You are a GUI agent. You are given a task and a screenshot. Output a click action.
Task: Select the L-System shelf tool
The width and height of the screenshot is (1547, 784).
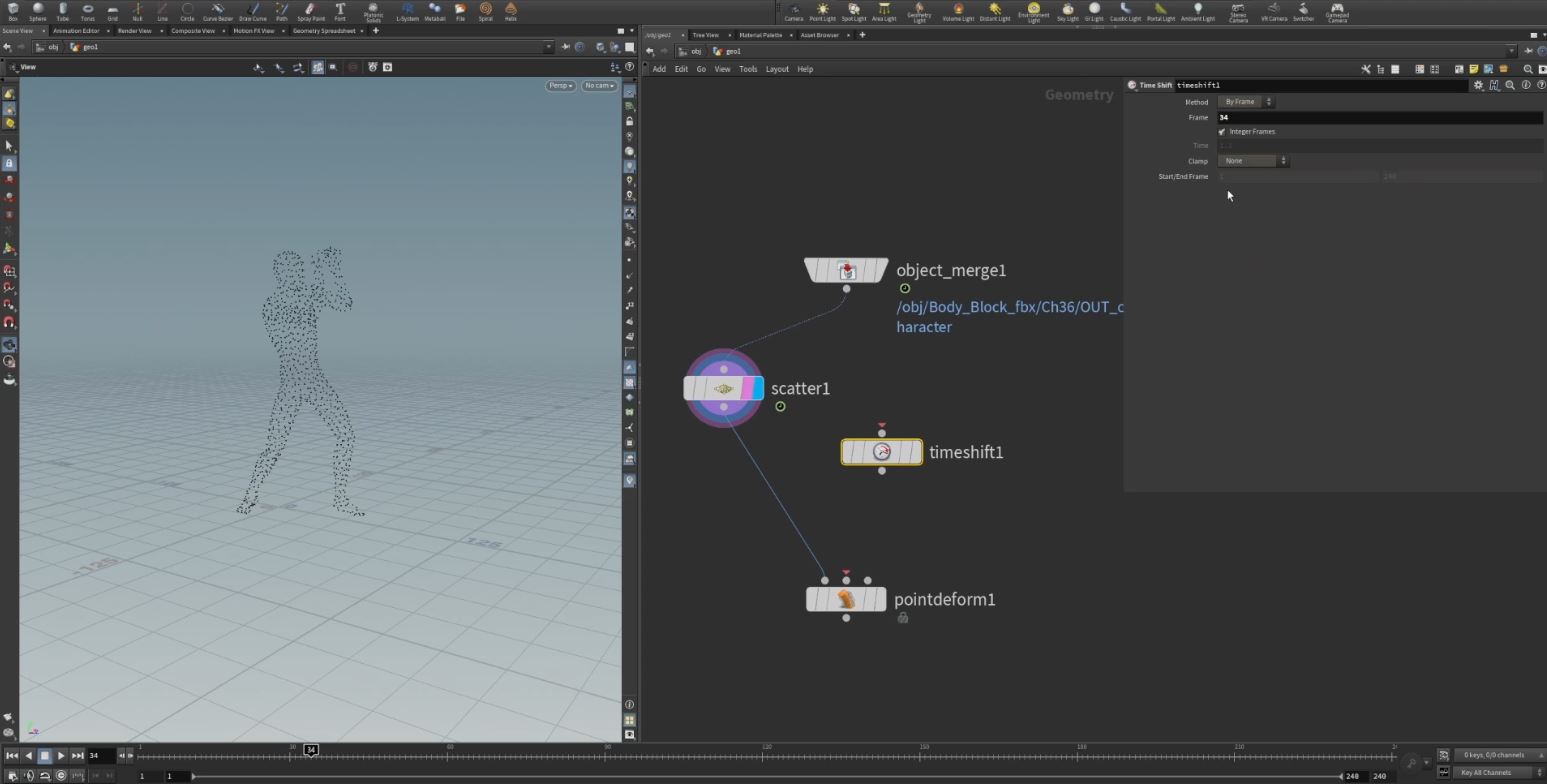click(x=407, y=12)
